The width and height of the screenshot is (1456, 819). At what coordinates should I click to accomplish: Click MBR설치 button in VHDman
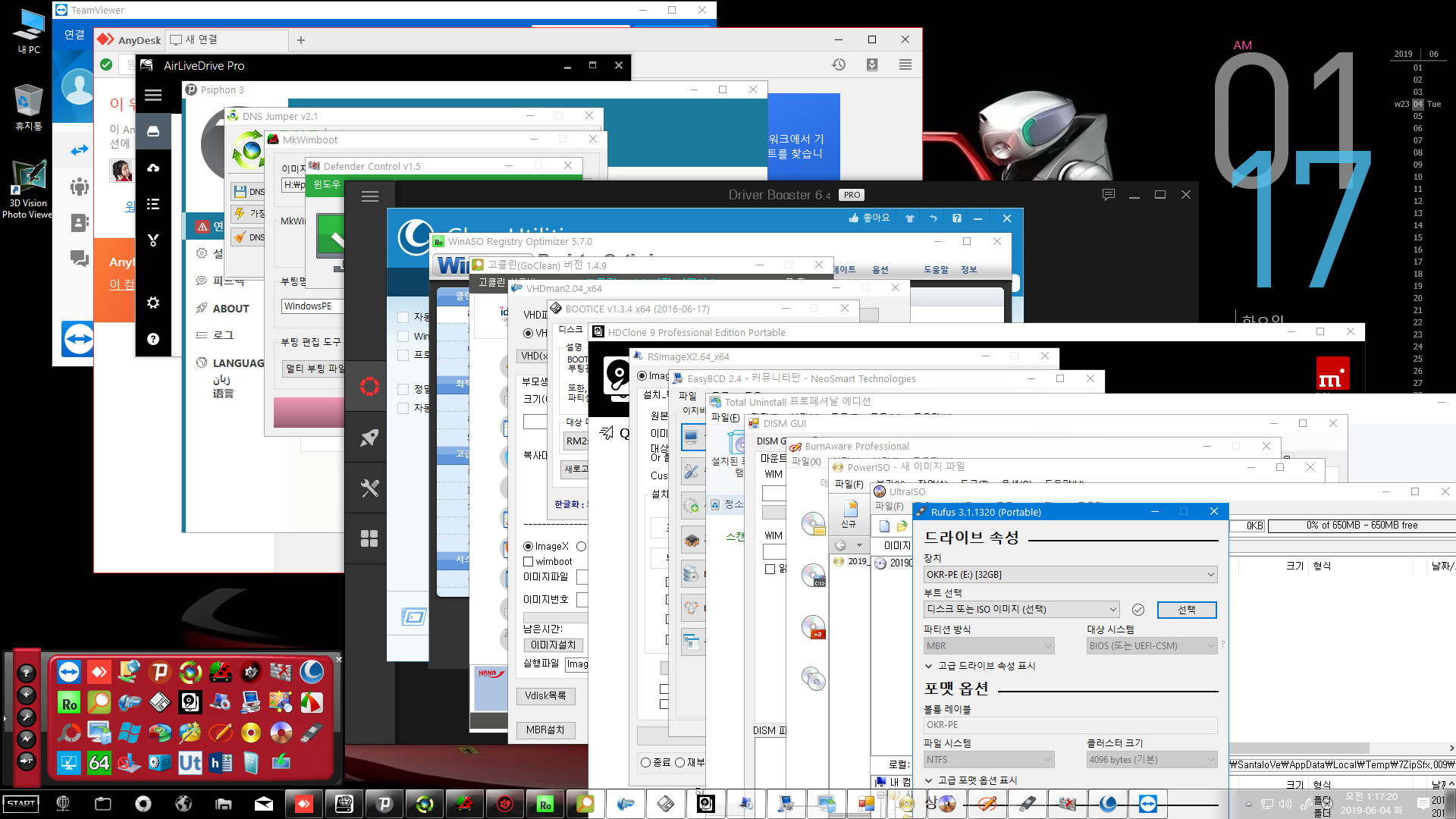click(x=545, y=730)
